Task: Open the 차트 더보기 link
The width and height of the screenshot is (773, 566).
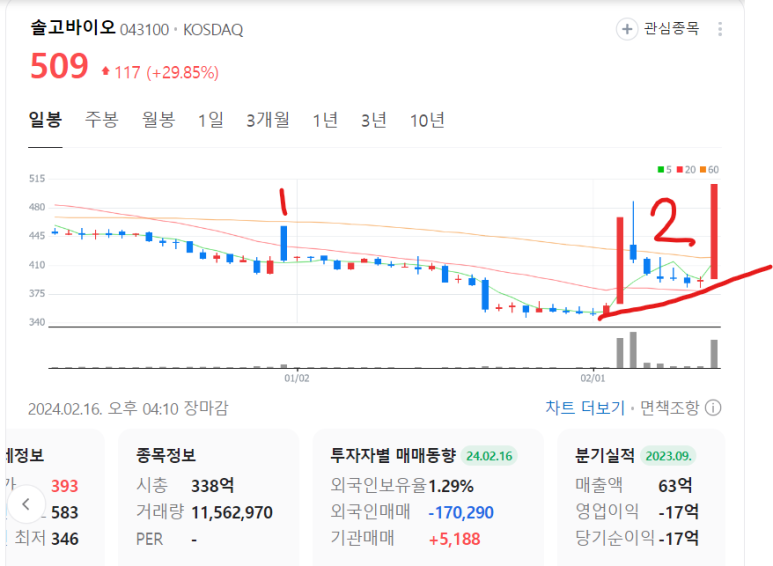Action: click(x=585, y=408)
